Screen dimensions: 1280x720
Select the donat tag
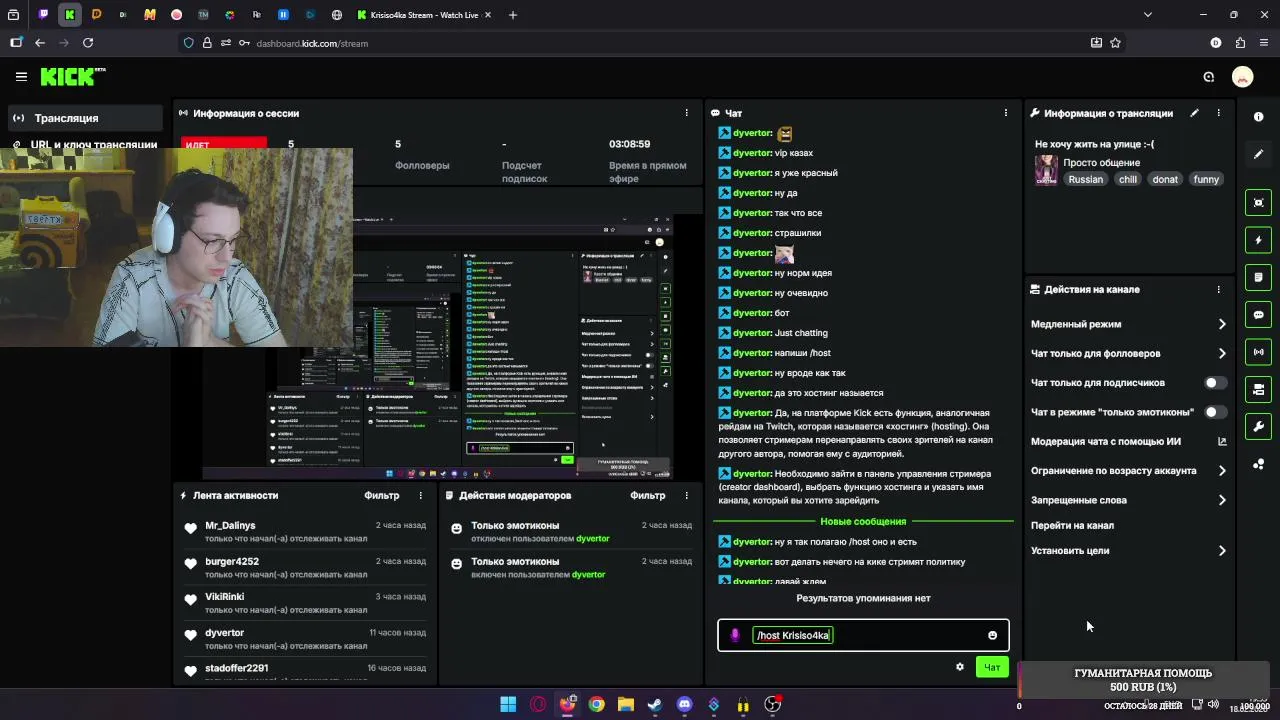[x=1165, y=179]
